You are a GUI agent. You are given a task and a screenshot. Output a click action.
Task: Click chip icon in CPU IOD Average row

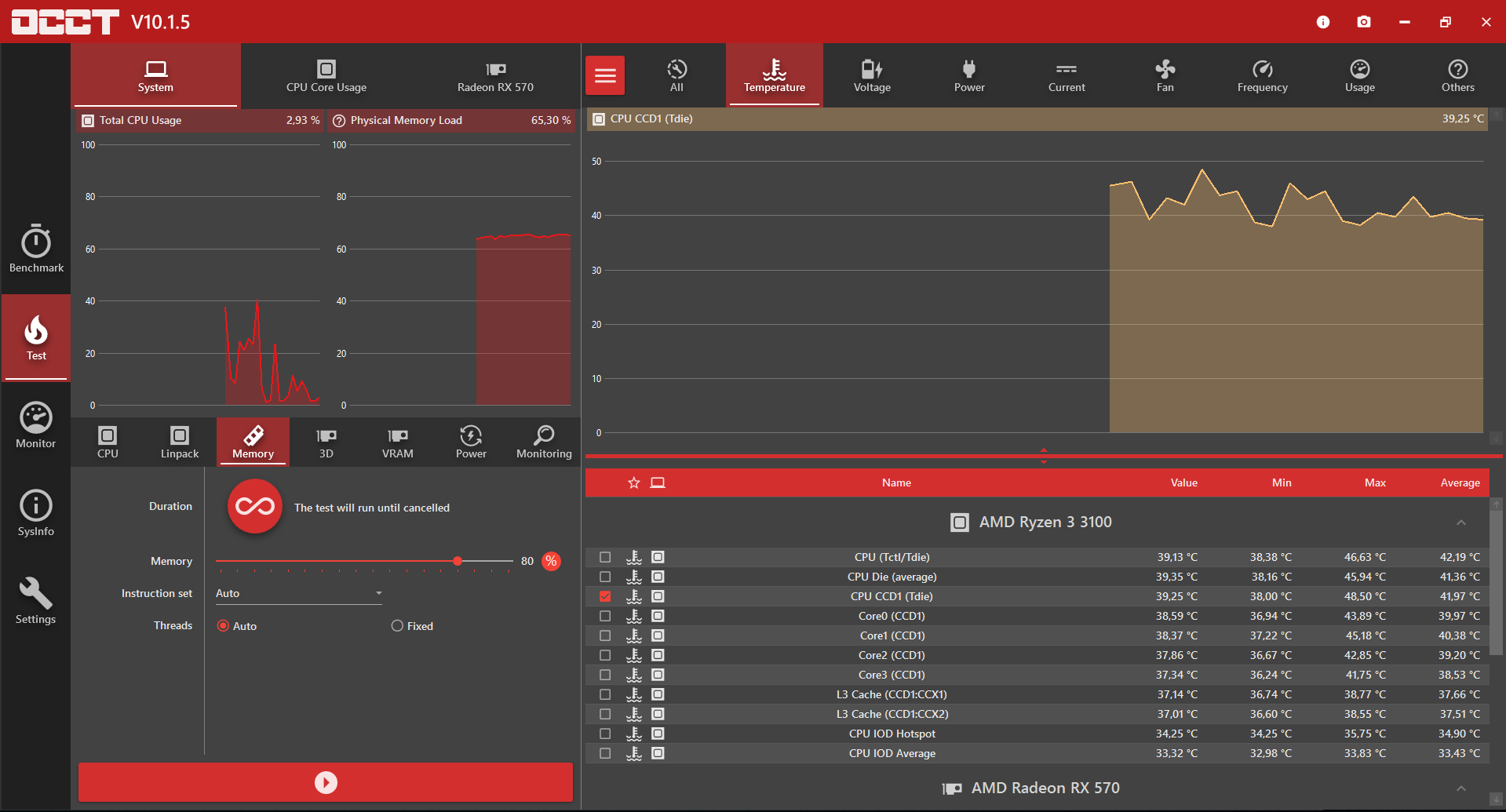pyautogui.click(x=658, y=753)
